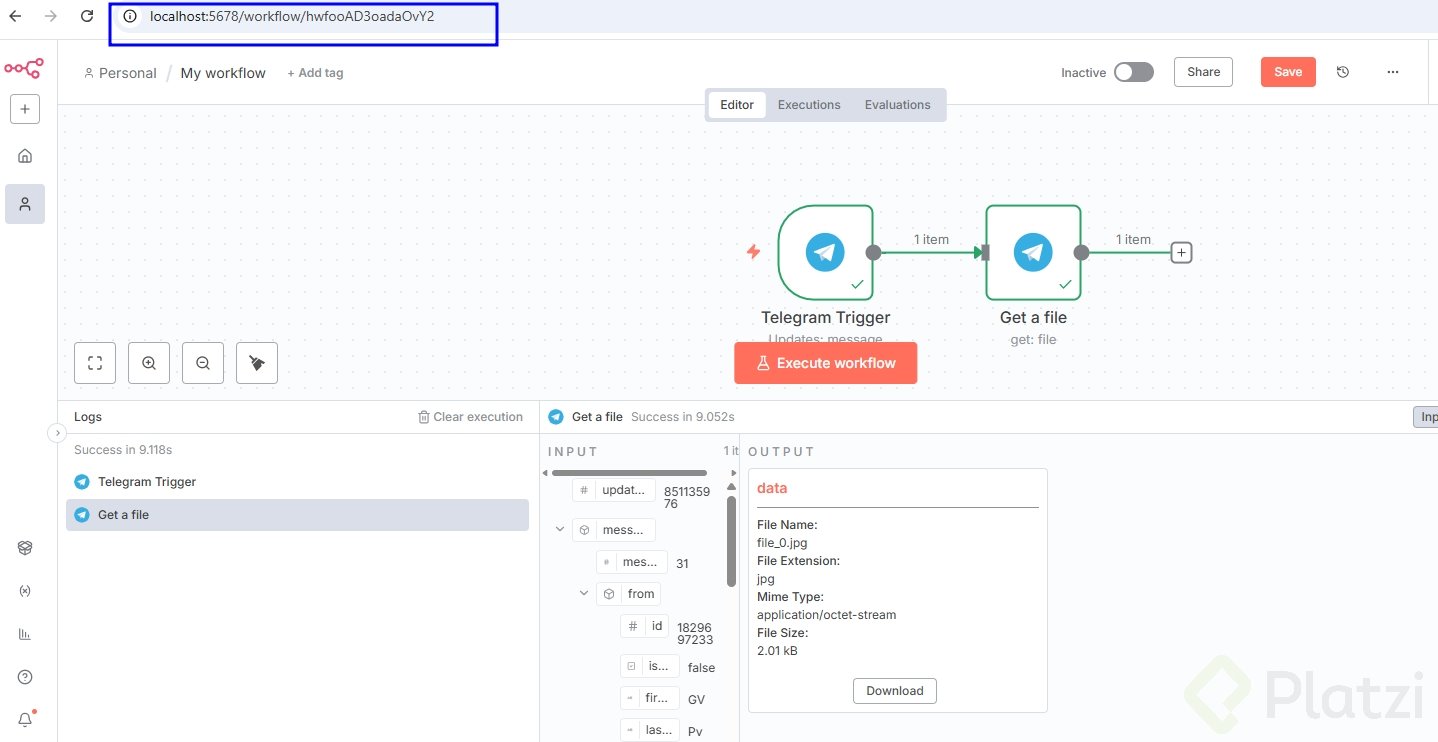1438x742 pixels.
Task: Click the 'Success in 9.052s' node status text
Action: coord(683,417)
